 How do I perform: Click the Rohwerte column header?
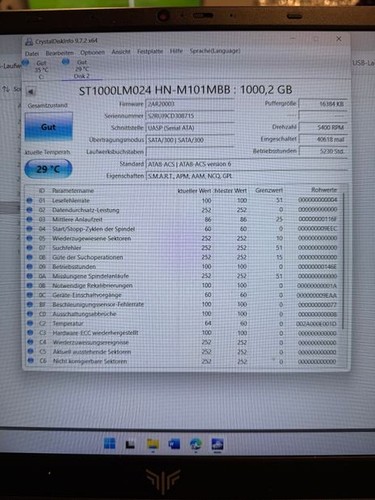point(324,190)
